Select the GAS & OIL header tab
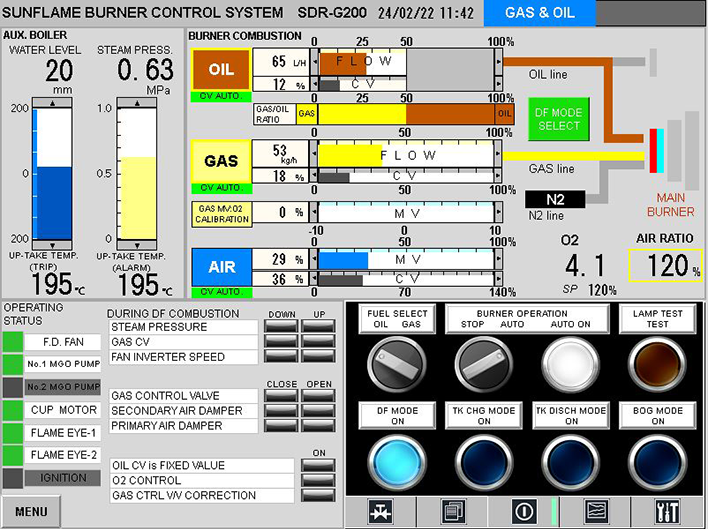Screen dimensions: 708x529 [x=539, y=13]
